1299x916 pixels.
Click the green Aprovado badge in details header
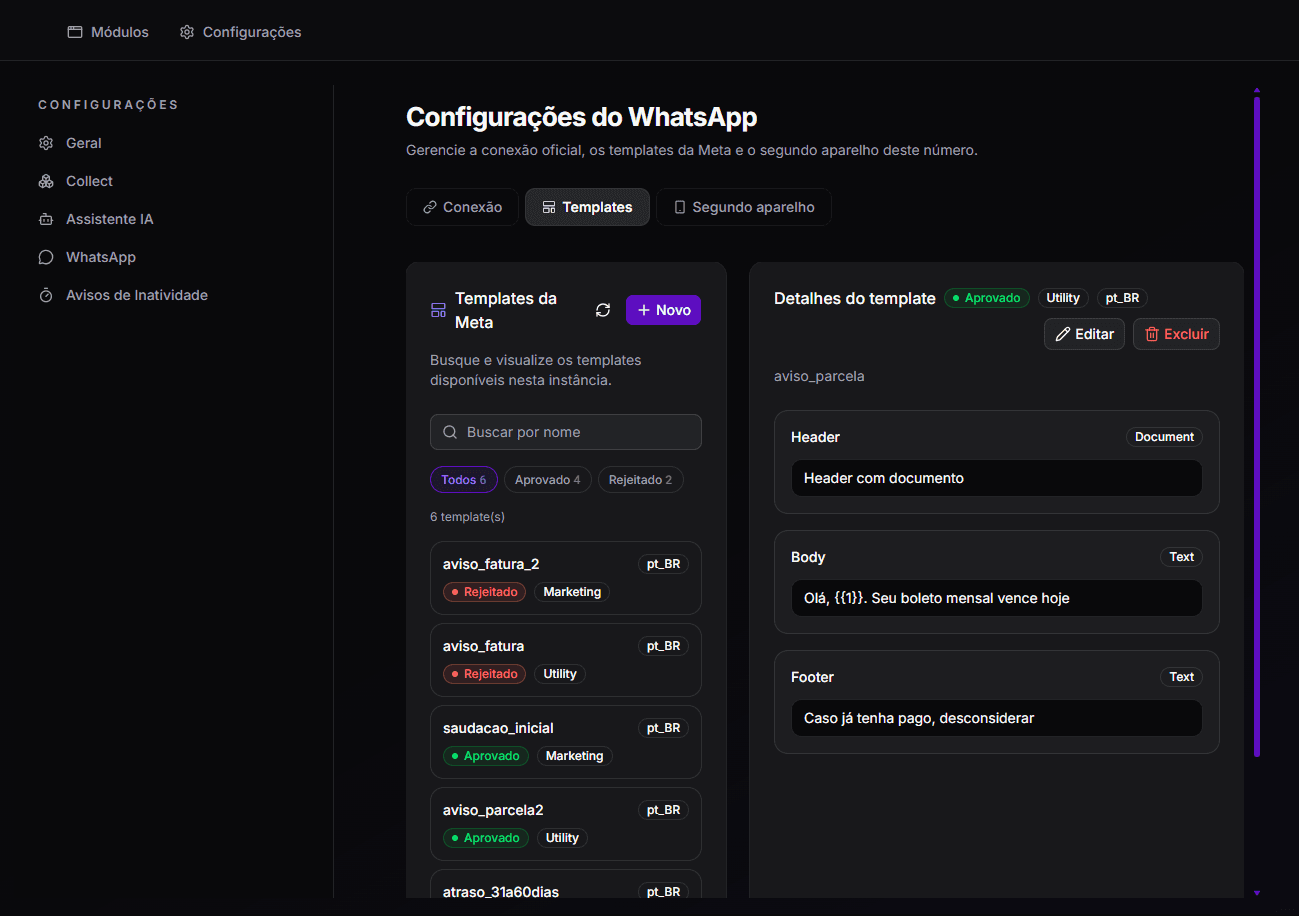(x=987, y=298)
